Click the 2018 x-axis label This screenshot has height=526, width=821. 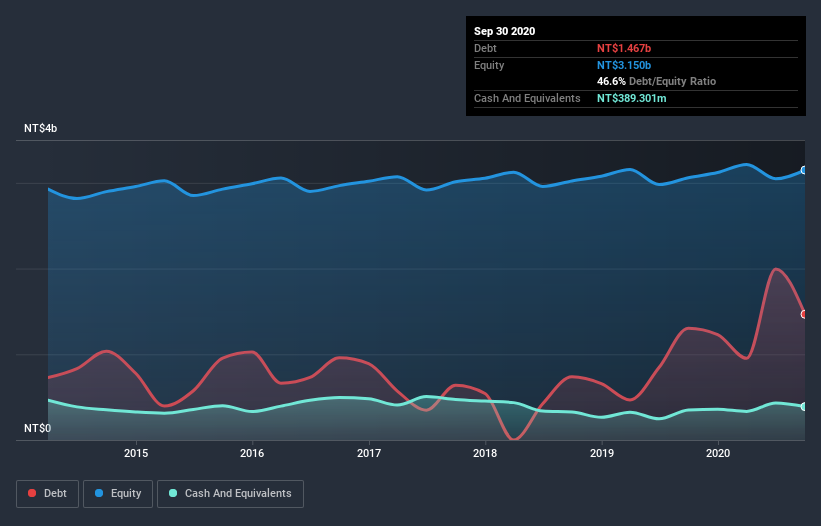point(485,453)
